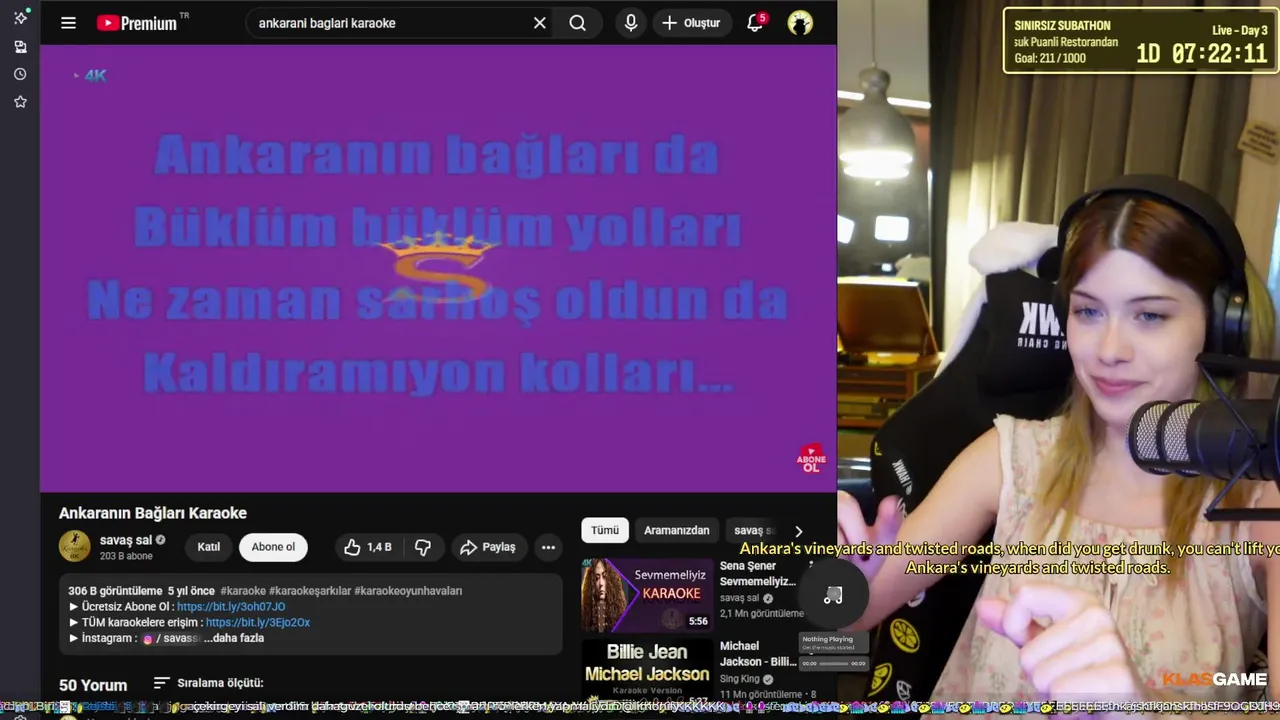Image resolution: width=1280 pixels, height=720 pixels.
Task: Open the bit.ly/3Ejo2Ox link
Action: pos(258,622)
